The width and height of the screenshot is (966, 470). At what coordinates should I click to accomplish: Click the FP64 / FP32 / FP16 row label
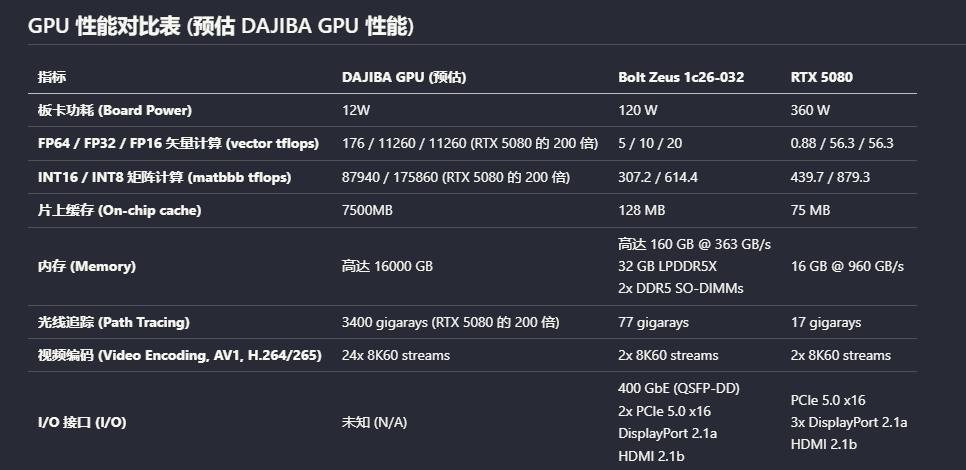point(178,144)
